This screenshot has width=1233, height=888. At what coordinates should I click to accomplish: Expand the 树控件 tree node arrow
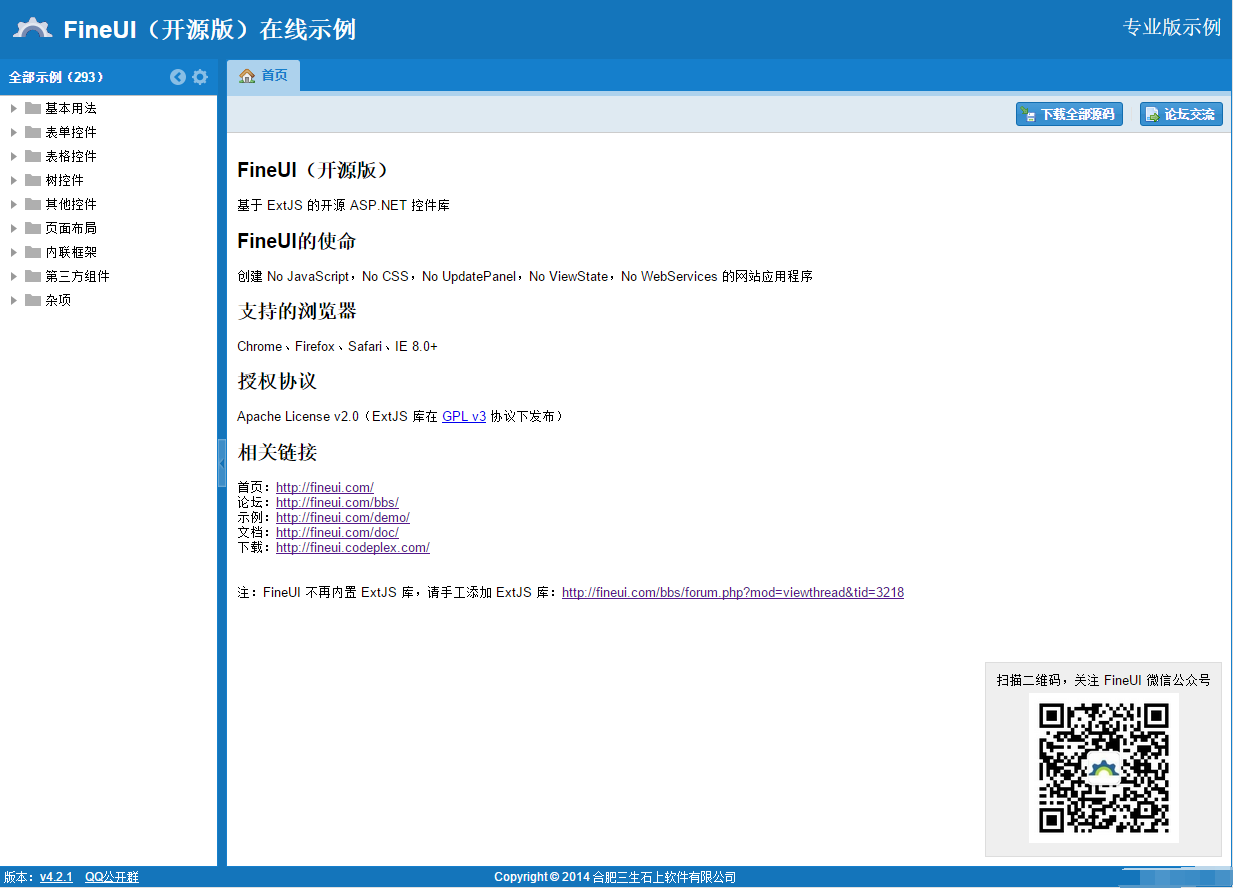(x=14, y=180)
